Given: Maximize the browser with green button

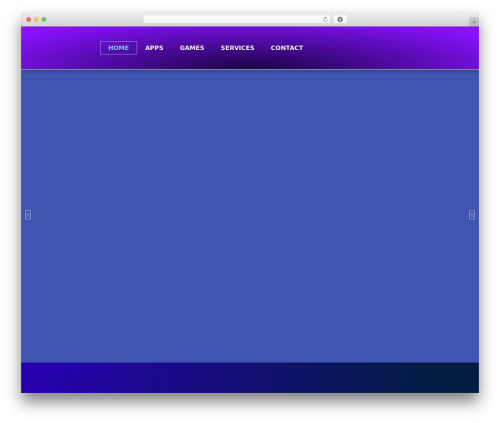Looking at the screenshot, I should coord(44,19).
